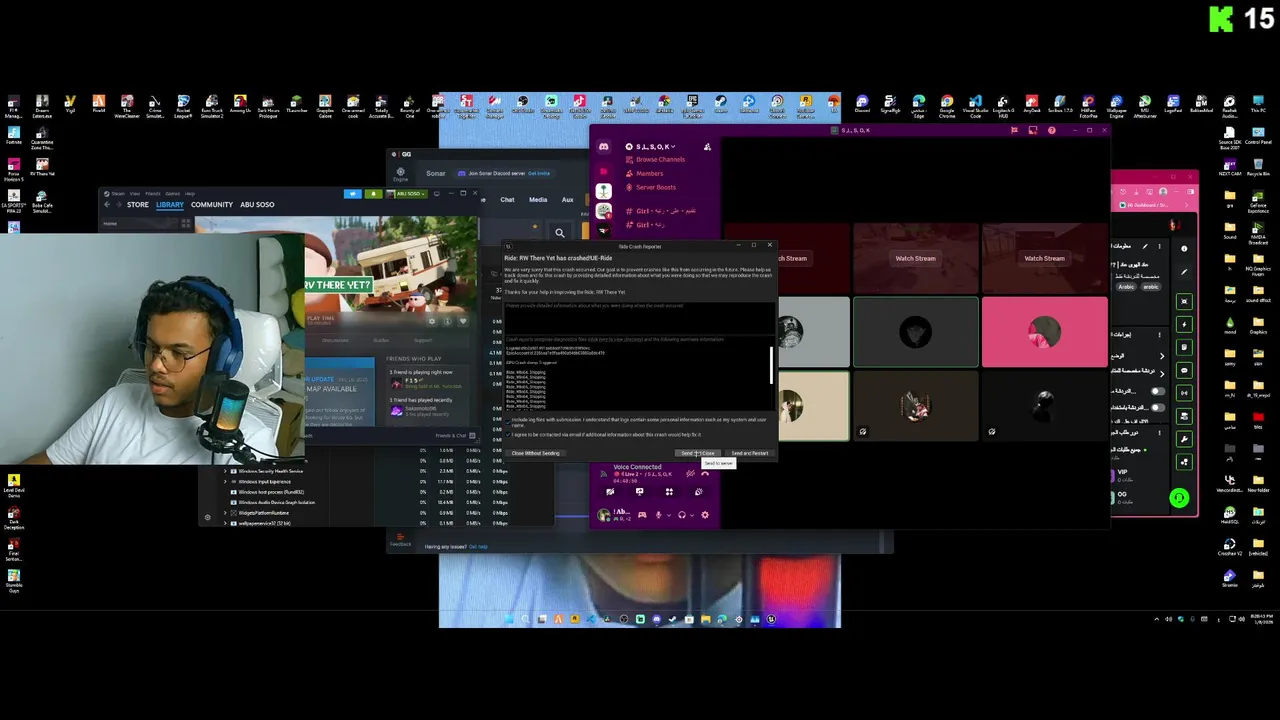Select the green-outlined dark participant tile
Viewport: 1280px width, 720px height.
[915, 332]
